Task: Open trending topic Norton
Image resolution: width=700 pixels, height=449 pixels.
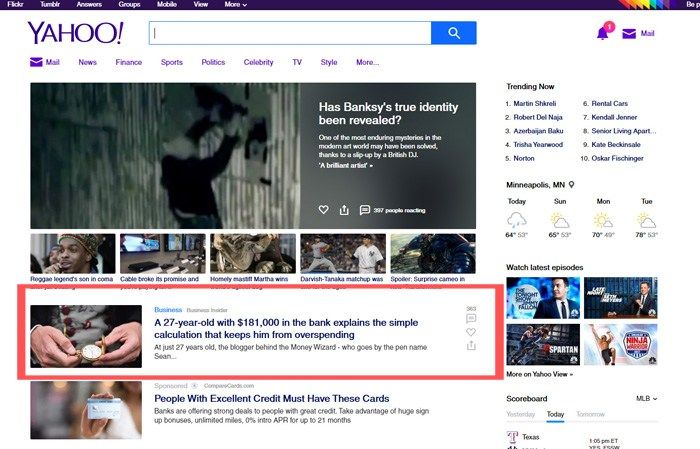Action: 524,158
